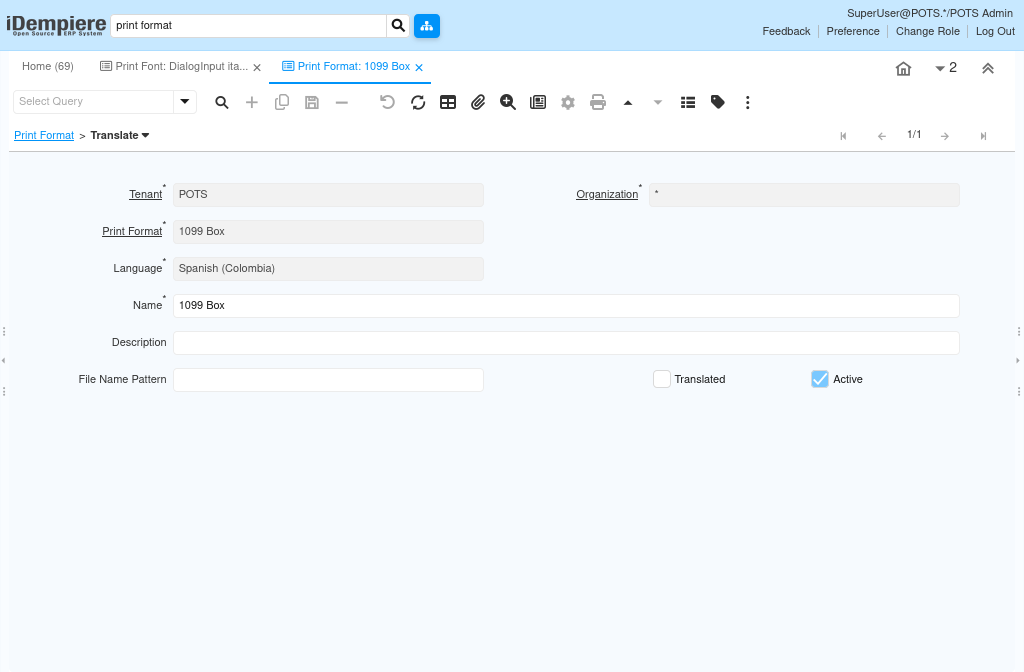The image size is (1024, 672).
Task: Toggle grid view icon
Action: click(x=448, y=103)
